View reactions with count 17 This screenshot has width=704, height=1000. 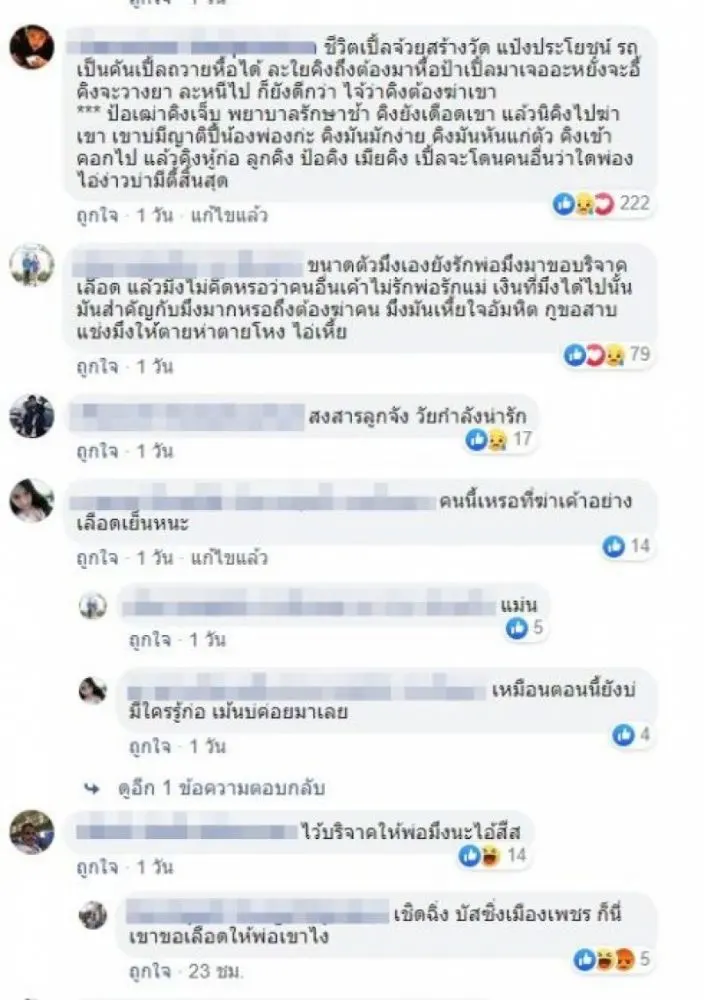[499, 439]
